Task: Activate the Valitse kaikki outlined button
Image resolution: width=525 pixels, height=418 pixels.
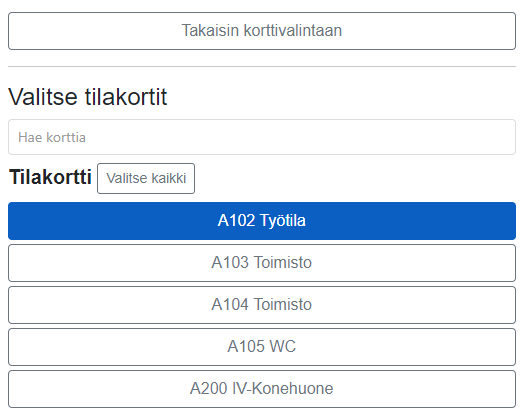Action: [146, 179]
